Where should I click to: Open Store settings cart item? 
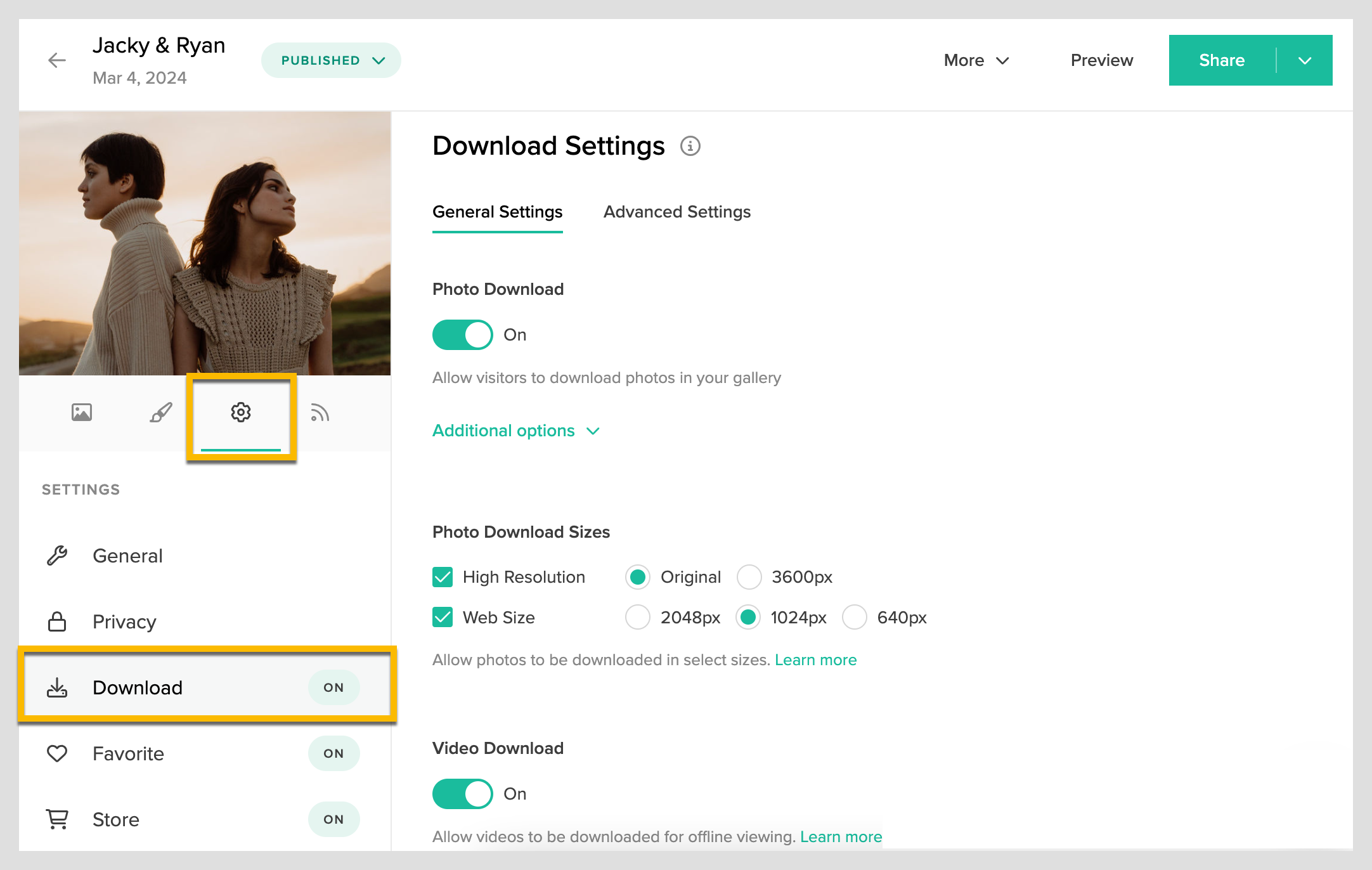click(115, 819)
